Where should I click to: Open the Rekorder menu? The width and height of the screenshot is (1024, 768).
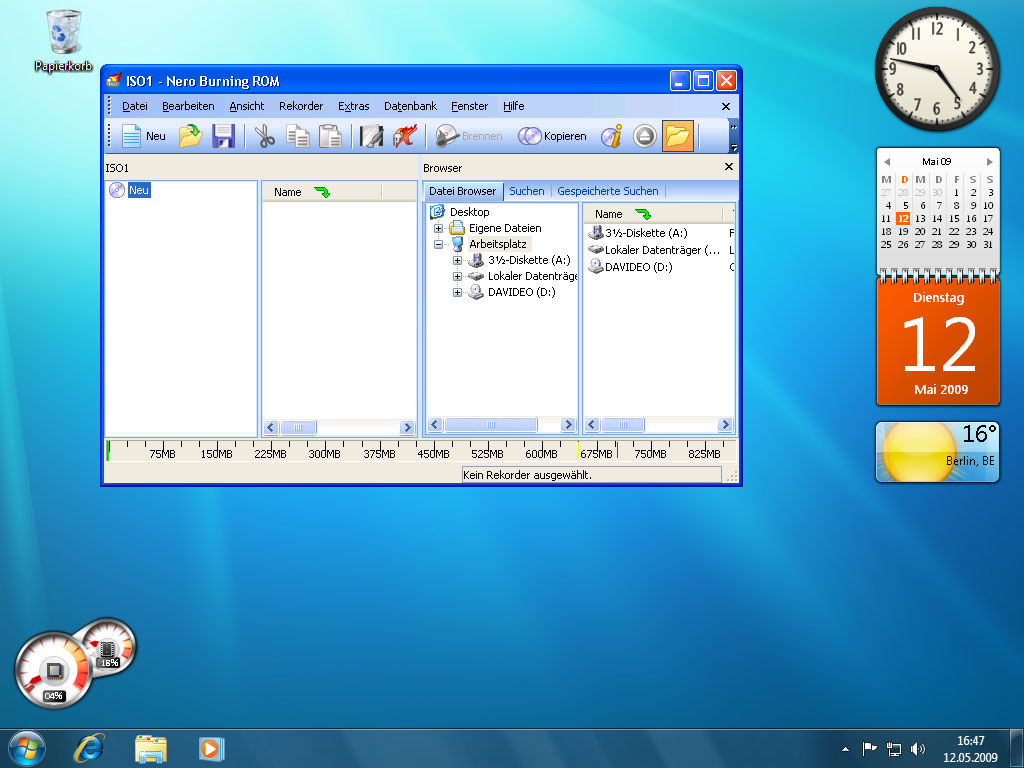(301, 106)
